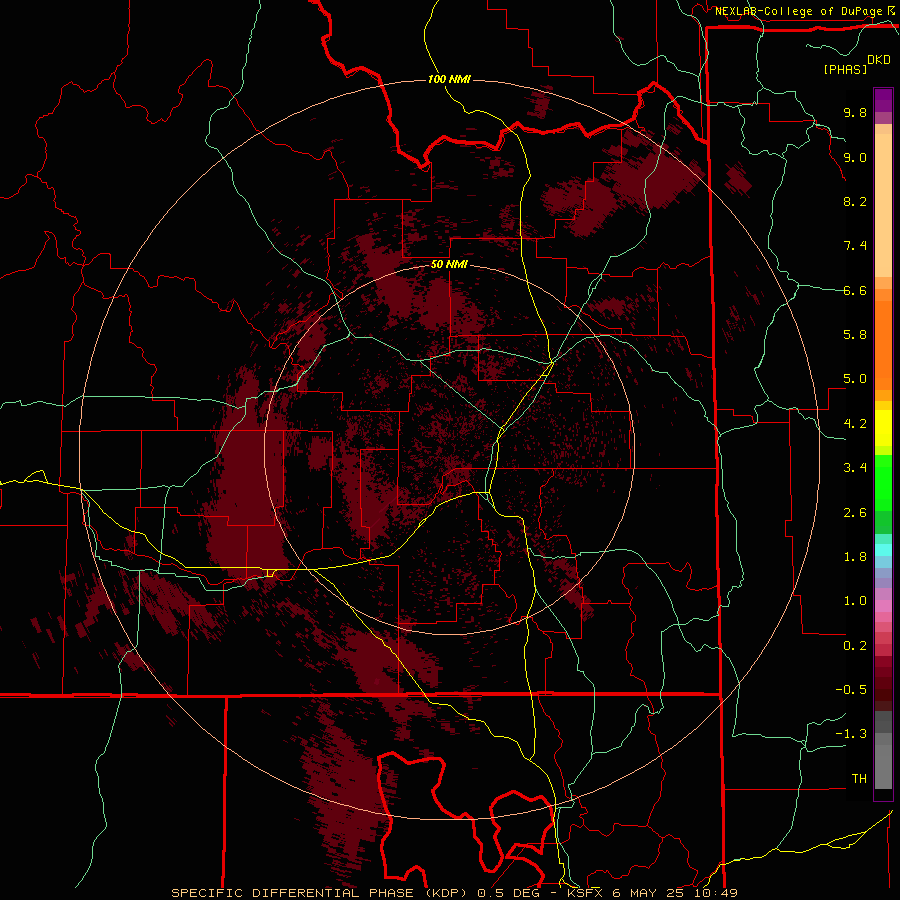
Task: Click the [PHAS] legend label
Action: (845, 69)
